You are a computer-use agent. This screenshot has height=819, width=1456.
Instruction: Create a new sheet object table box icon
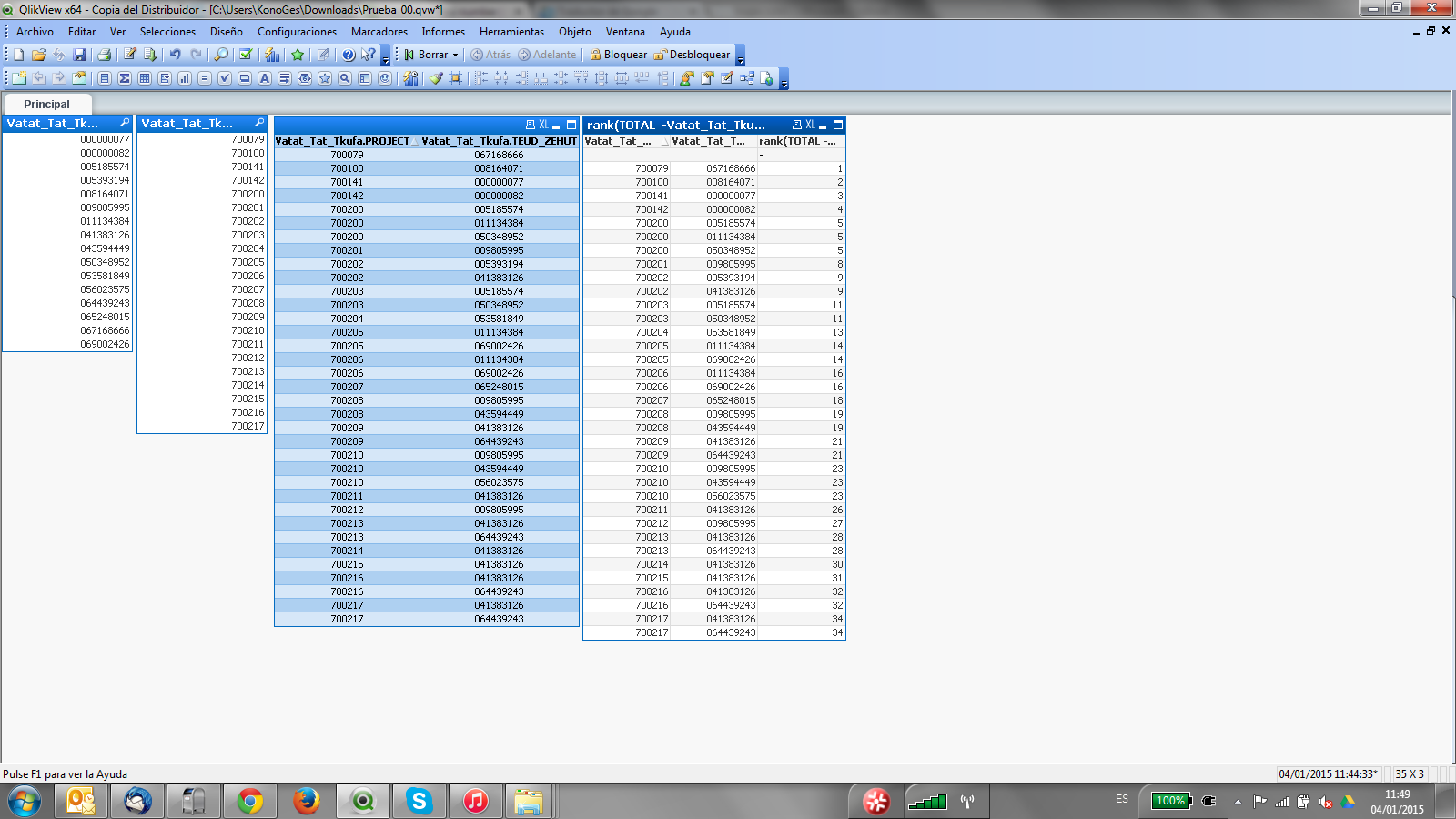(x=145, y=78)
